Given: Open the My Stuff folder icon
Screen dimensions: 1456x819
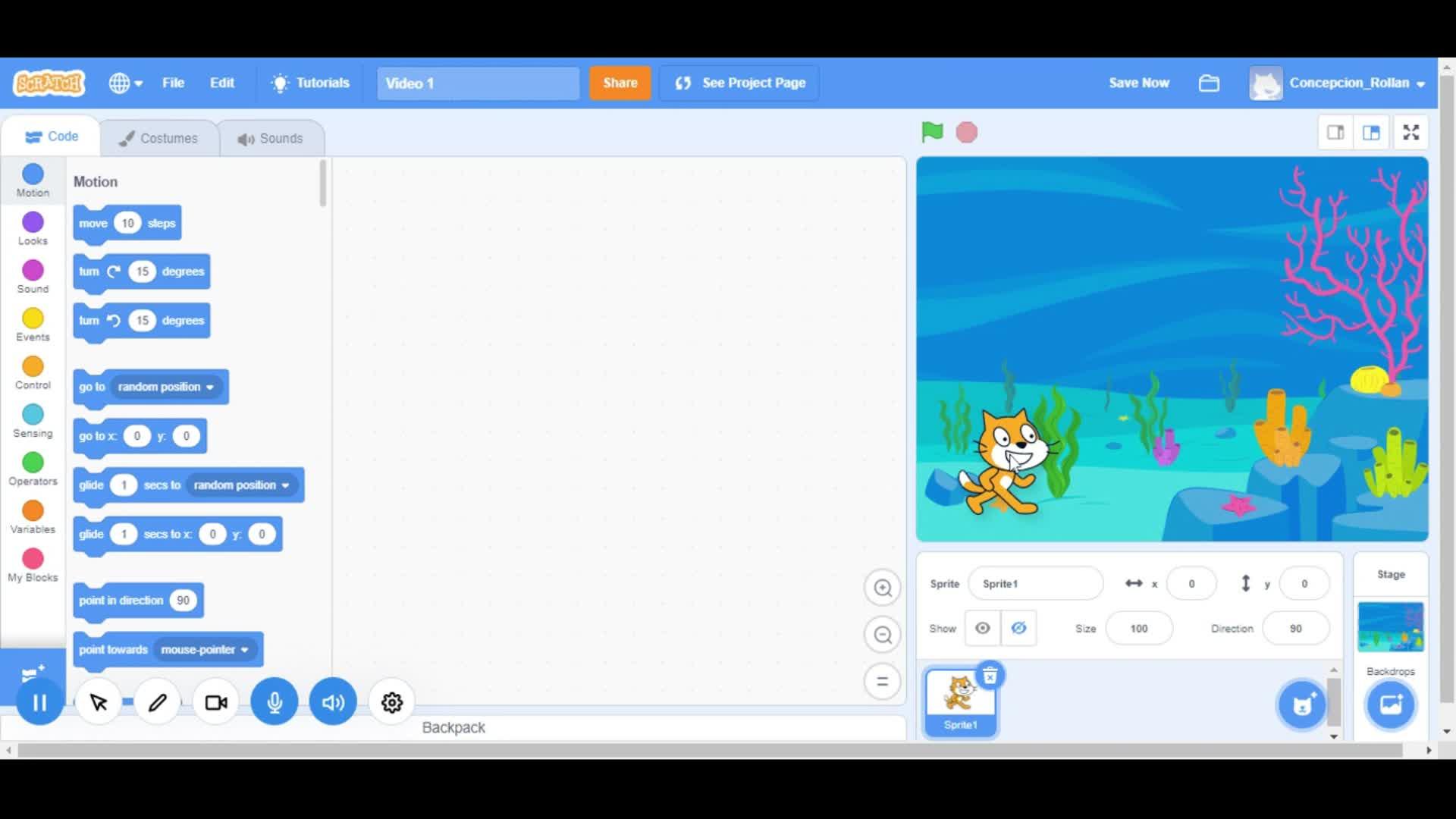Looking at the screenshot, I should tap(1209, 83).
